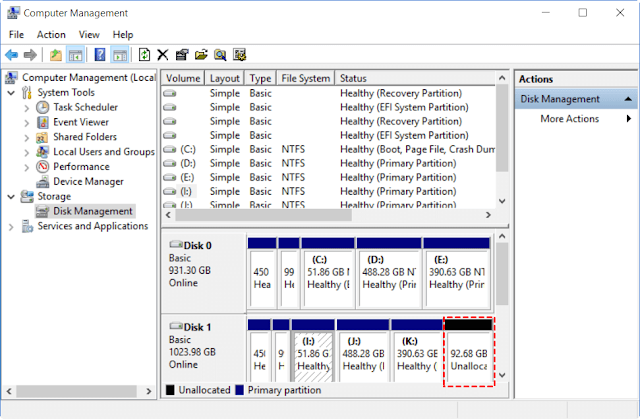Select Disk 1 (J:) 488.28 GB partition
The image size is (640, 419).
(363, 352)
